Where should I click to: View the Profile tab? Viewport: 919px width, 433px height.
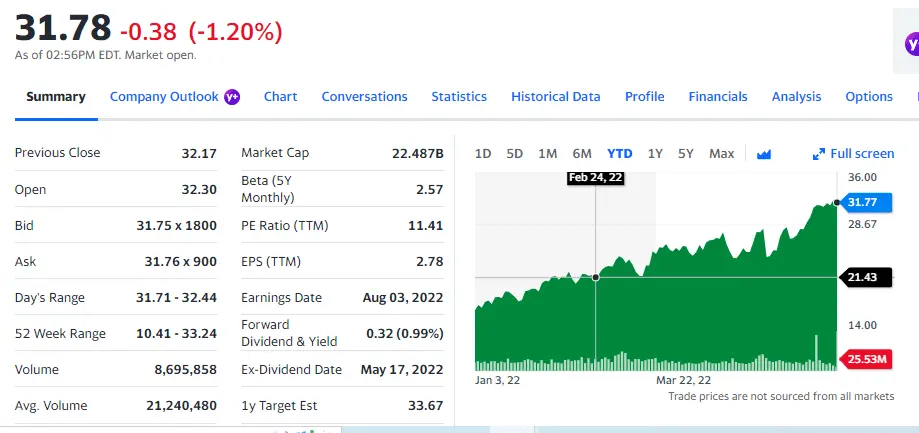[644, 97]
